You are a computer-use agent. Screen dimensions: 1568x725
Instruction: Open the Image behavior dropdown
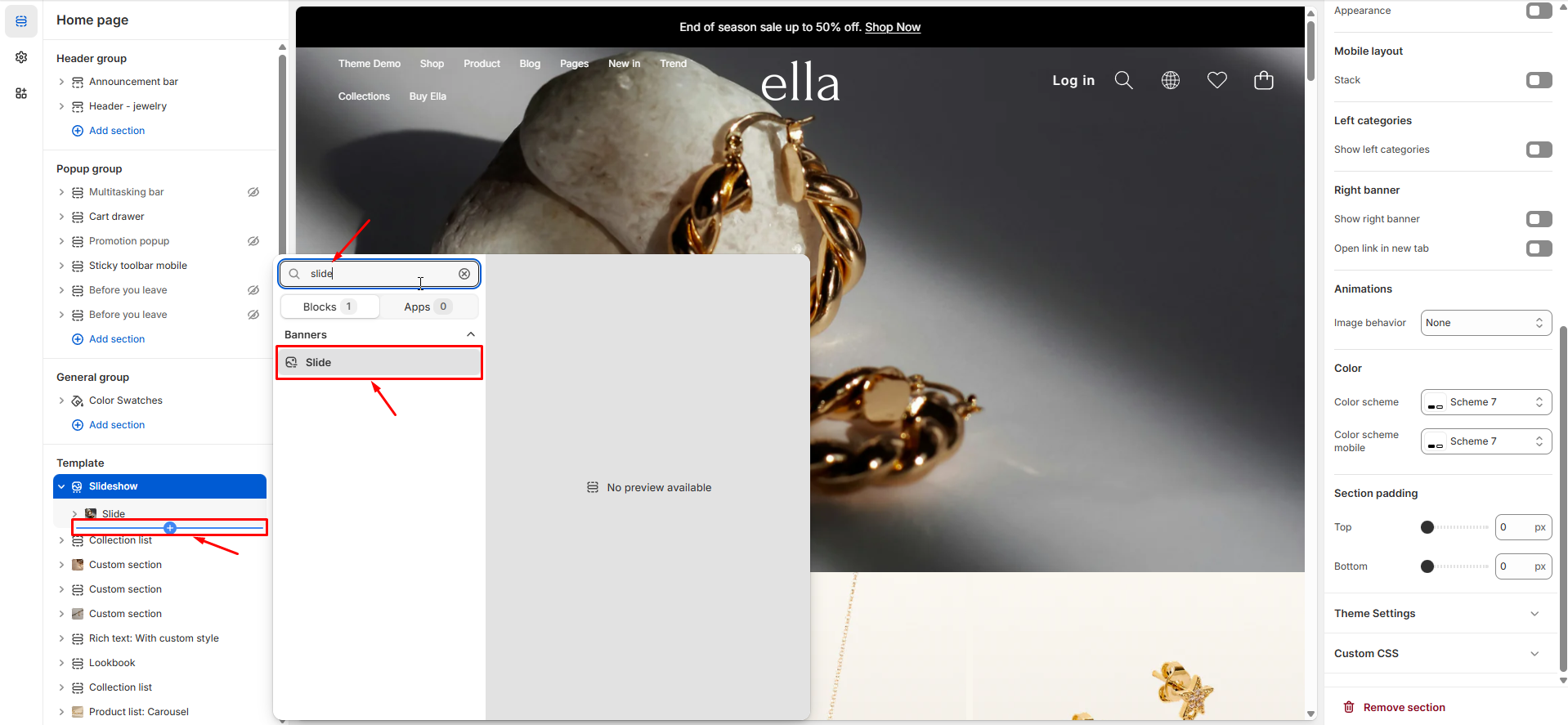[x=1485, y=323]
